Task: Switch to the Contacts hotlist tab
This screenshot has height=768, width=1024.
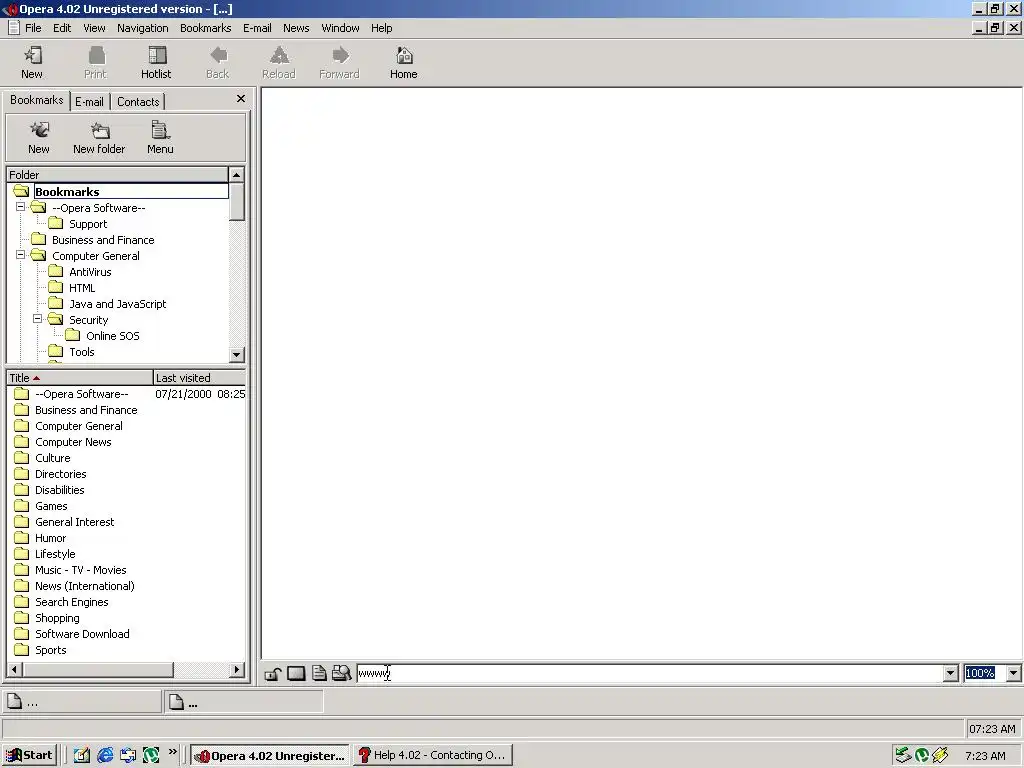Action: (x=138, y=102)
